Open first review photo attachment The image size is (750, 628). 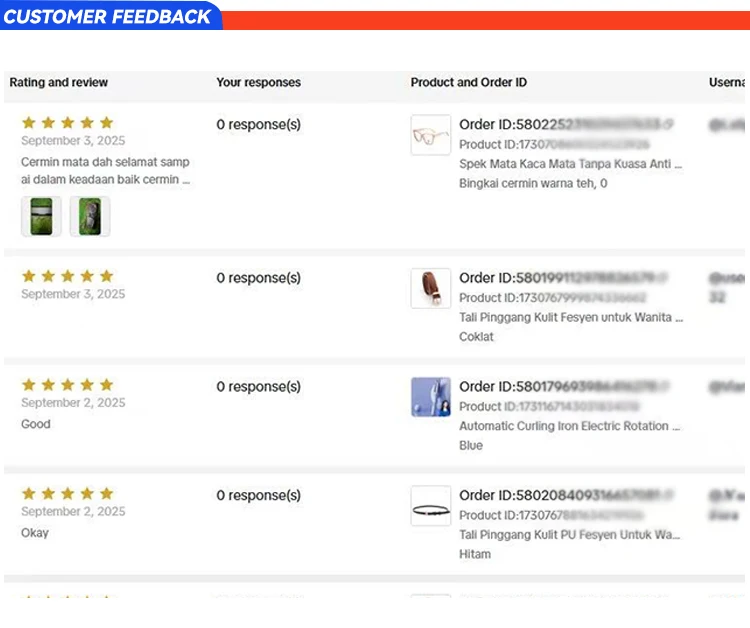(x=41, y=216)
